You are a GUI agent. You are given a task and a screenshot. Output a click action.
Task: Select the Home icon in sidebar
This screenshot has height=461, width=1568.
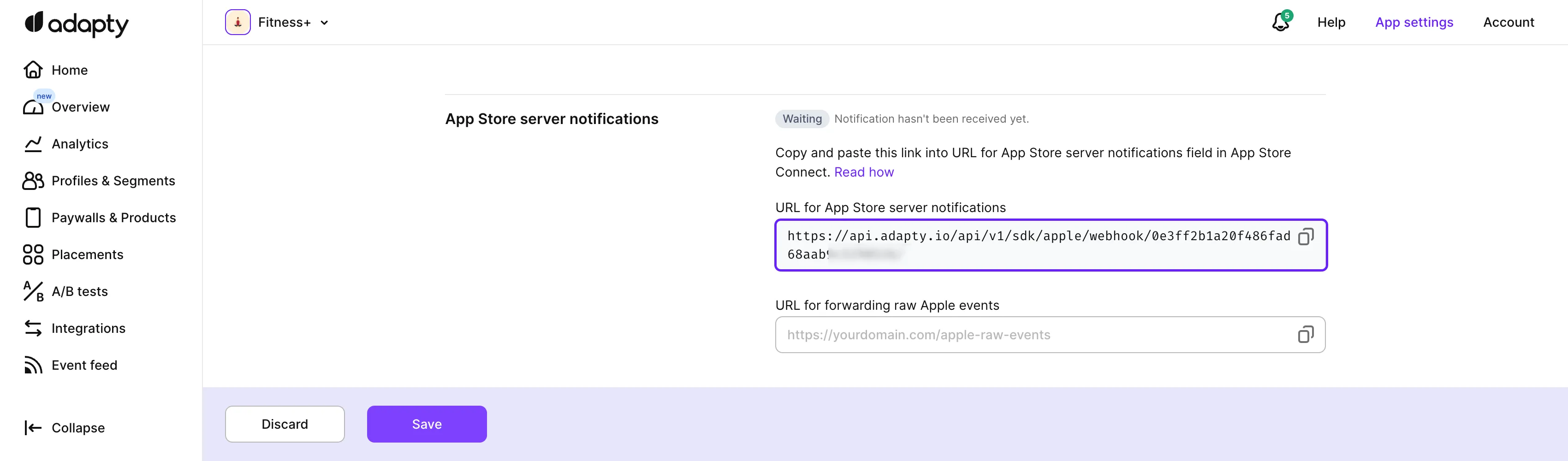pos(32,69)
